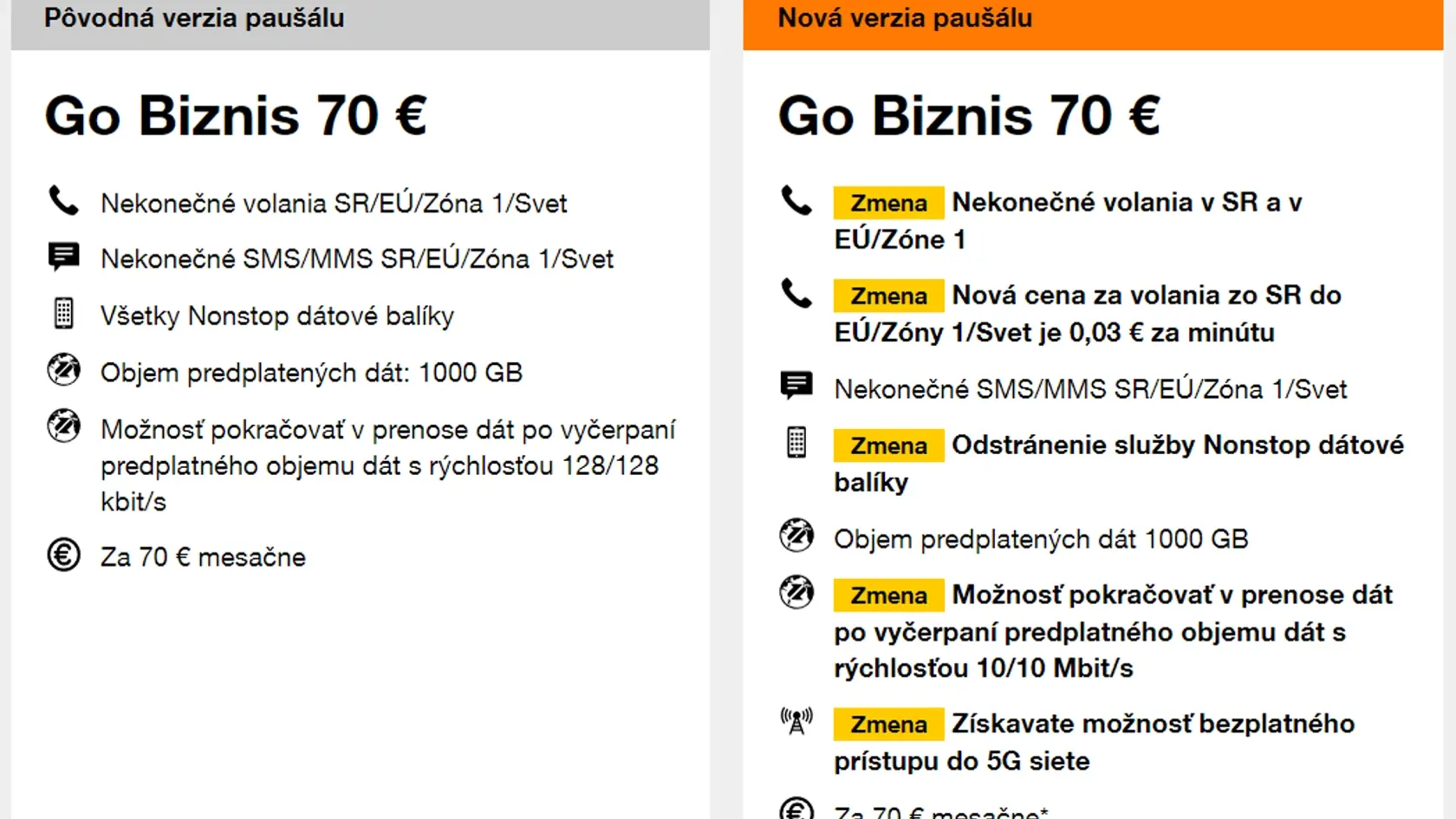Click the Go Biznis 70 € title in original plan

click(x=236, y=116)
